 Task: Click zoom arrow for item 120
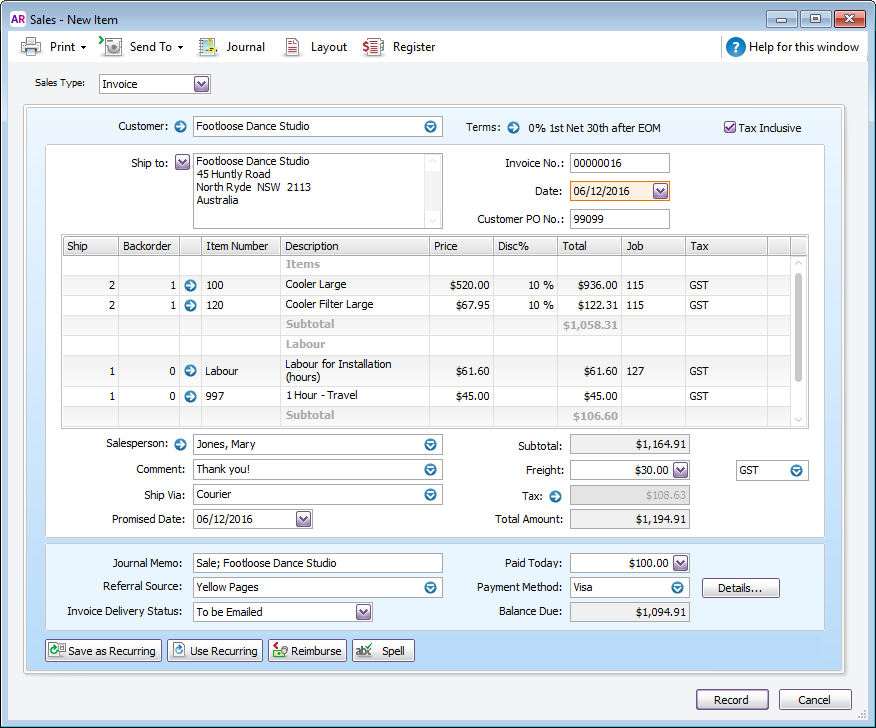pyautogui.click(x=191, y=306)
